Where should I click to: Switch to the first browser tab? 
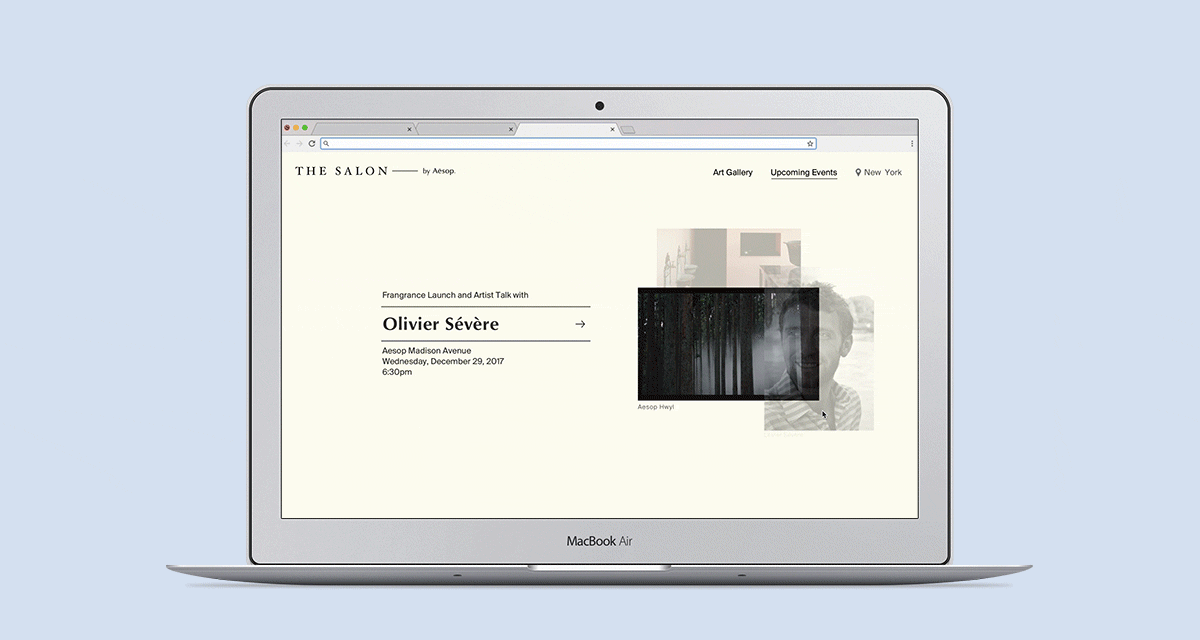click(x=363, y=129)
